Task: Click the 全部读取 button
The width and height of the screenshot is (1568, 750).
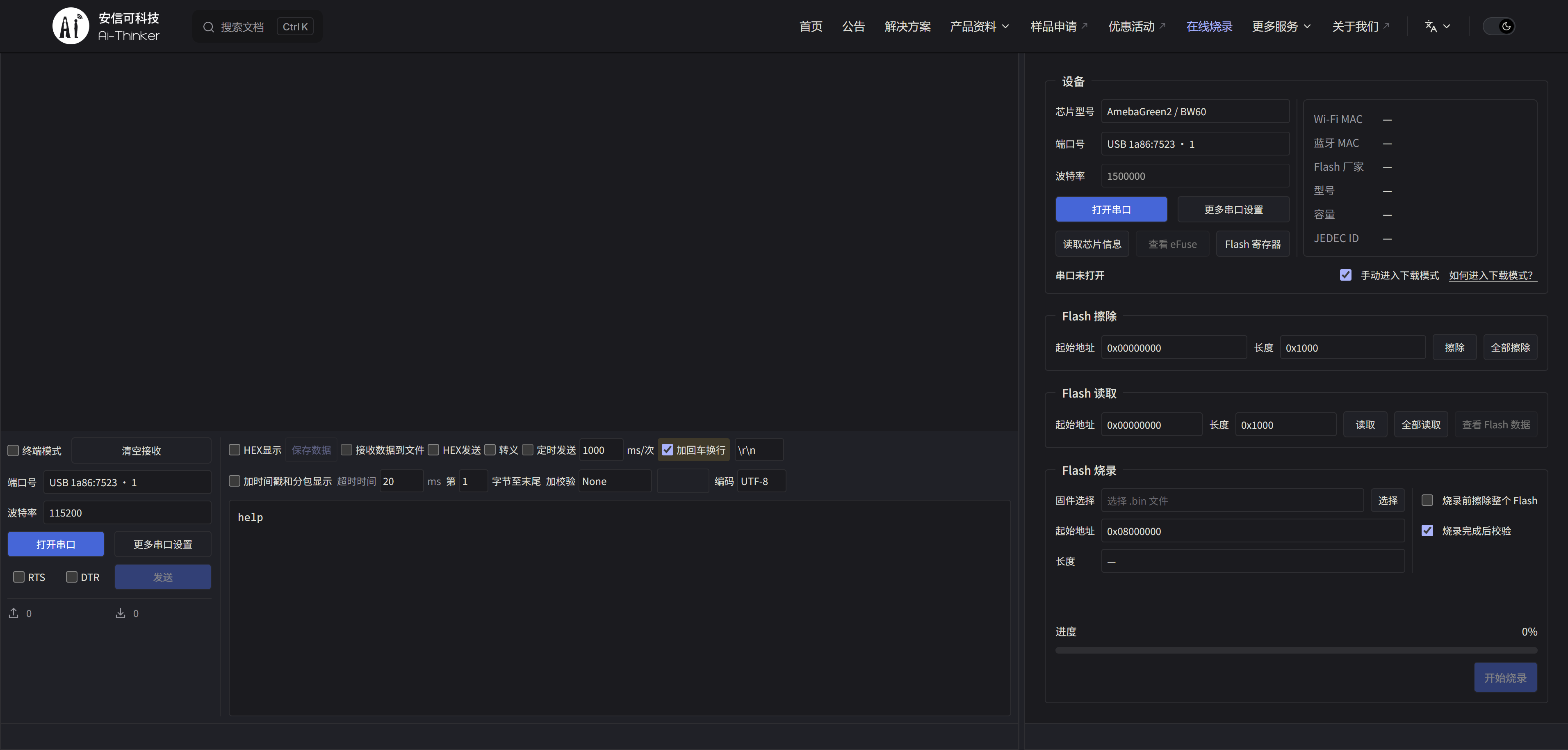Action: (x=1421, y=425)
